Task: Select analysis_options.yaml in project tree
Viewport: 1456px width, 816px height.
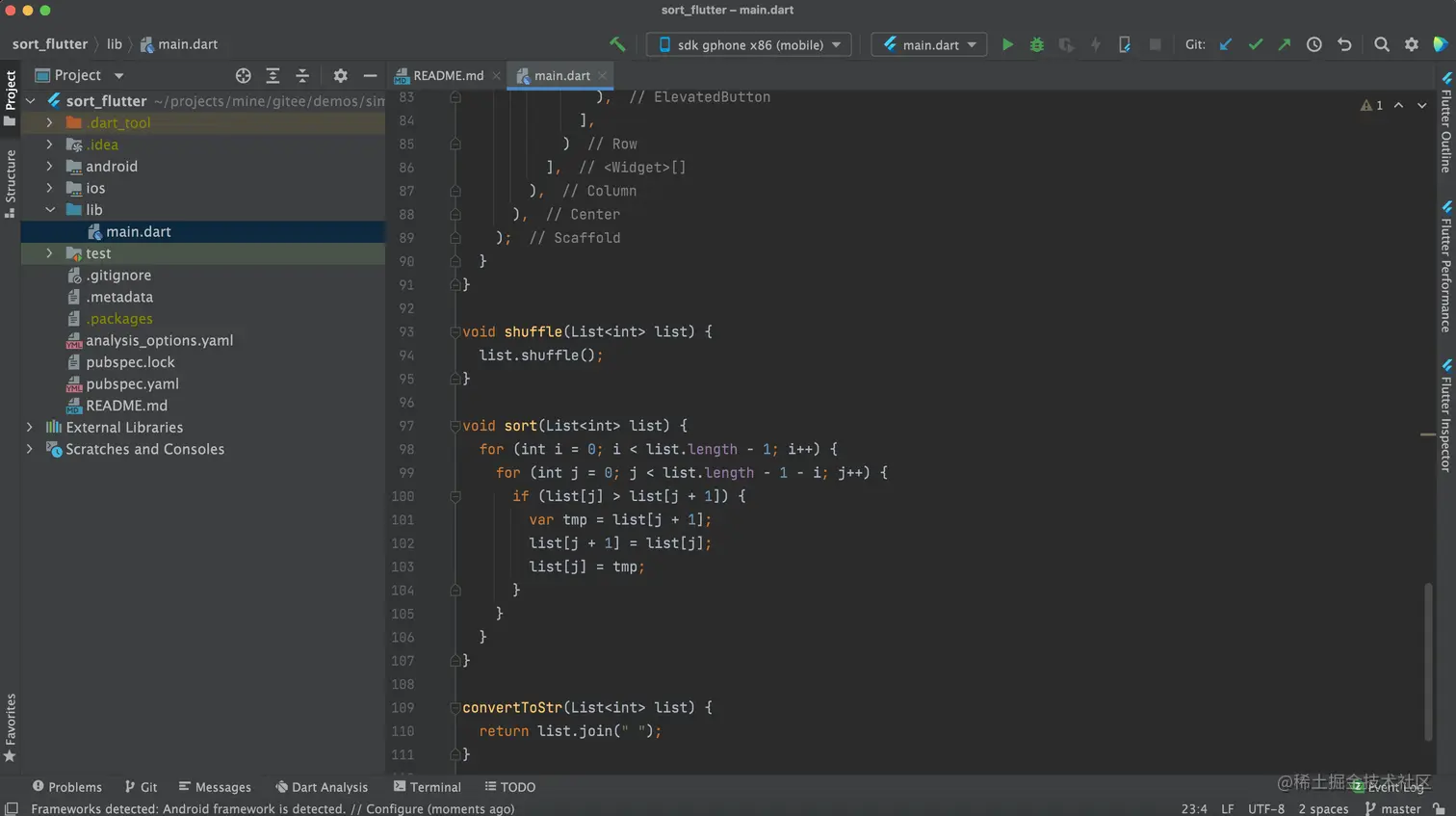Action: [159, 340]
